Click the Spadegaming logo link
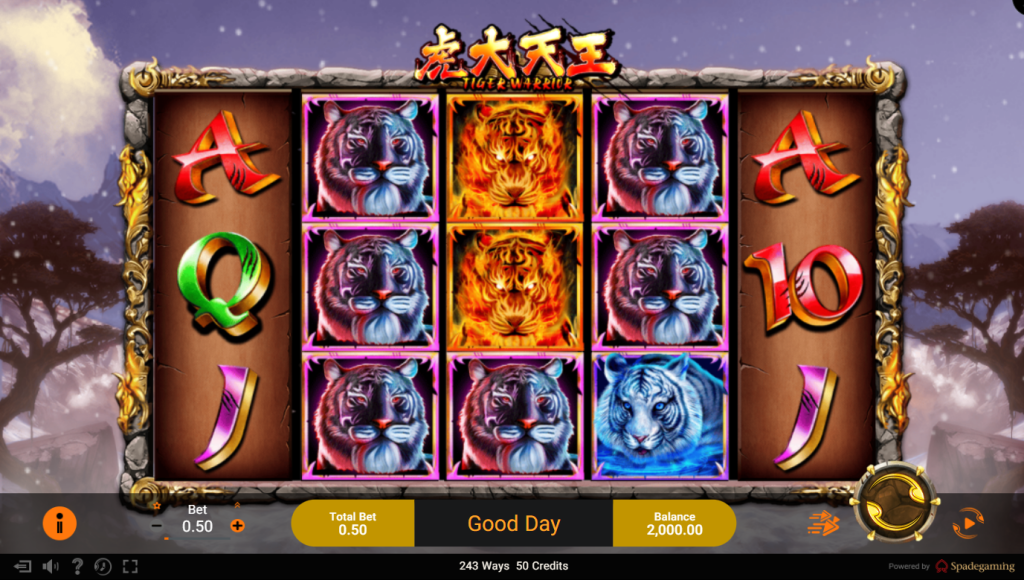 point(975,566)
